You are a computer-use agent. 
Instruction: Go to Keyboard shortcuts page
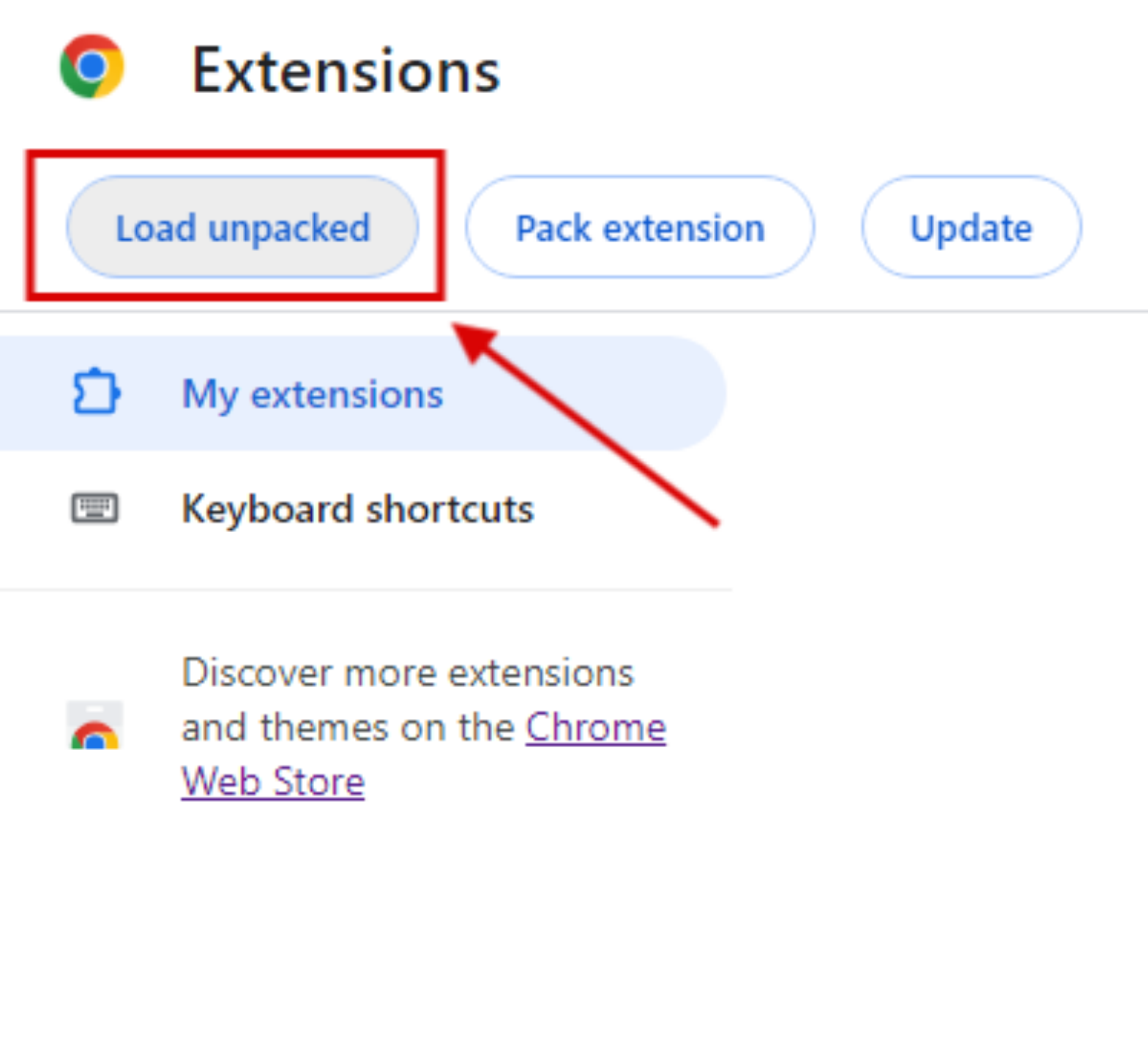point(357,509)
